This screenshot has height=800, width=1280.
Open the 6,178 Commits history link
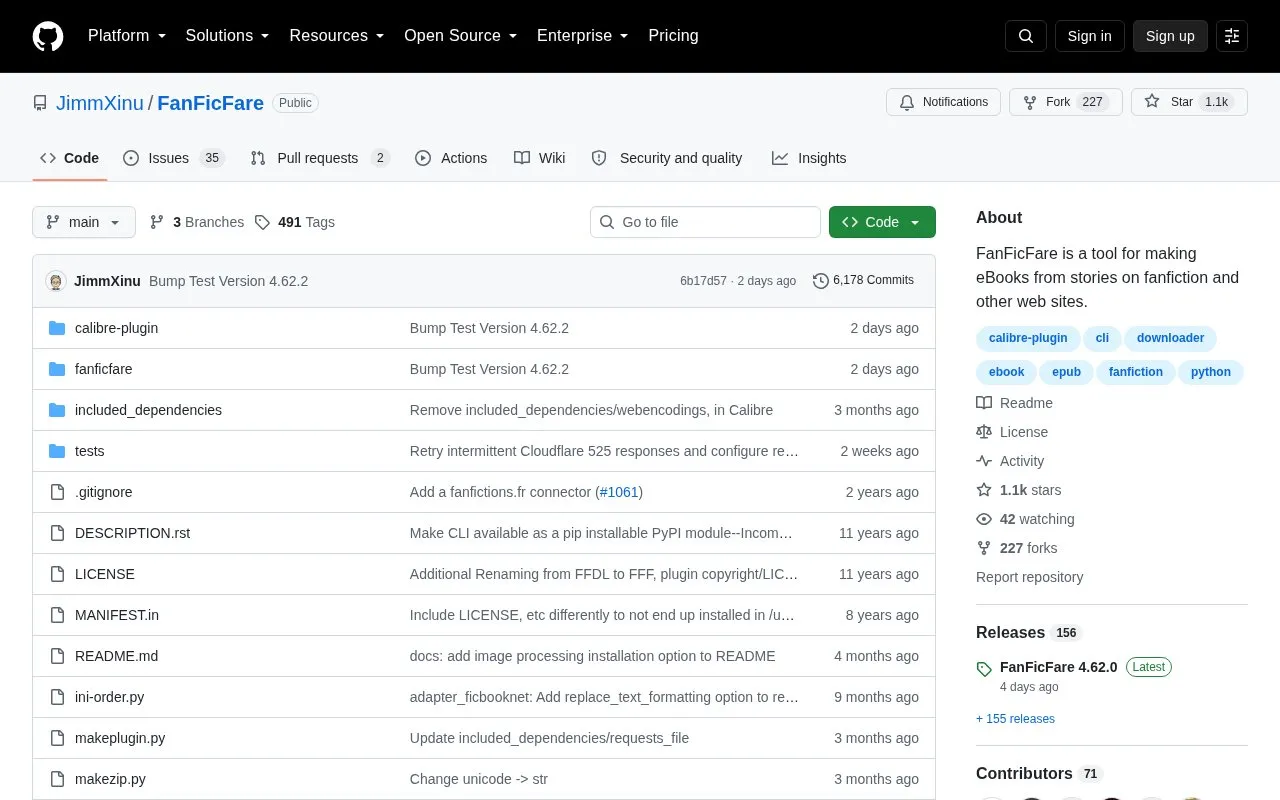[x=864, y=281]
